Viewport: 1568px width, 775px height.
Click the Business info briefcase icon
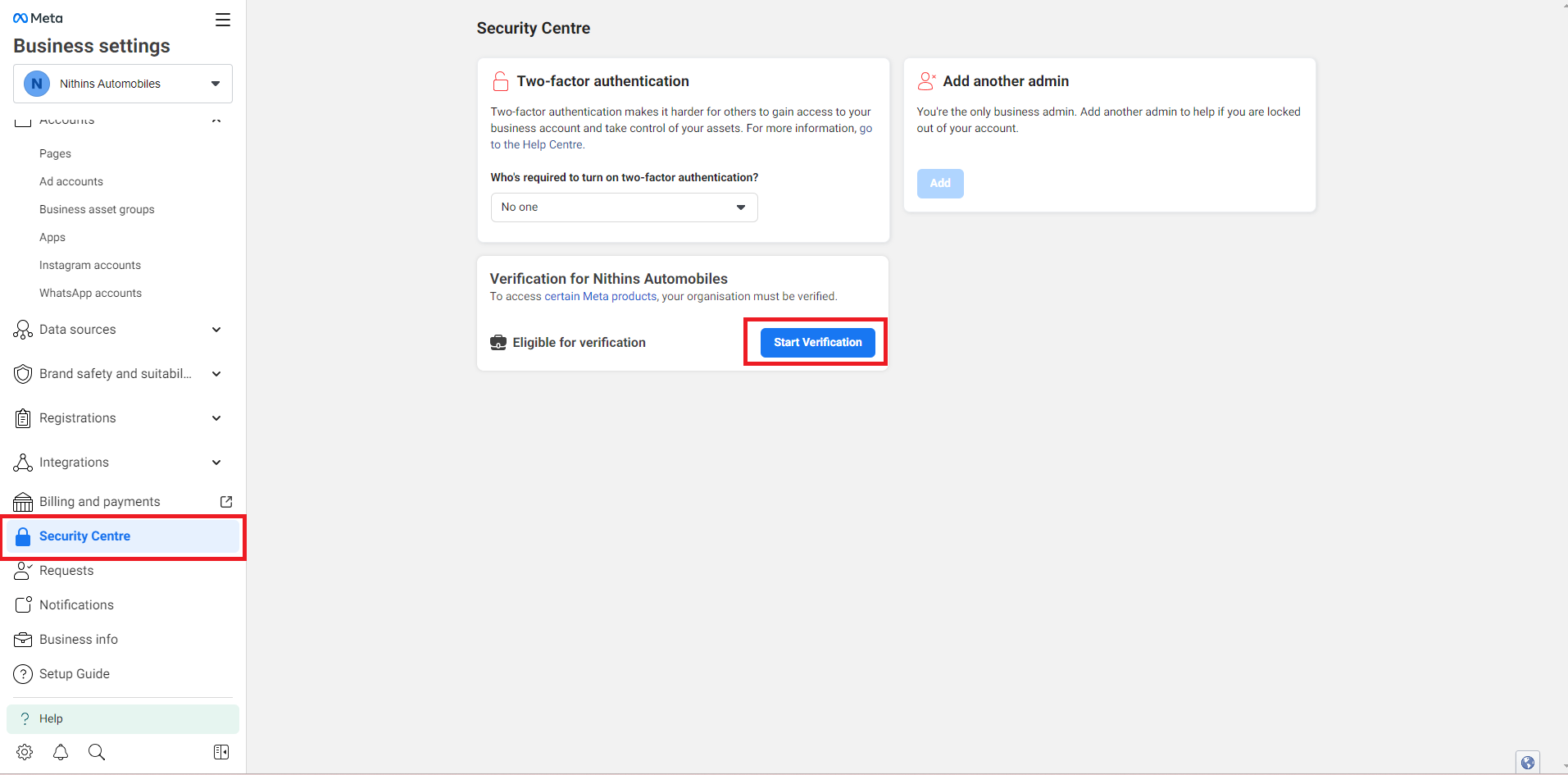(23, 640)
